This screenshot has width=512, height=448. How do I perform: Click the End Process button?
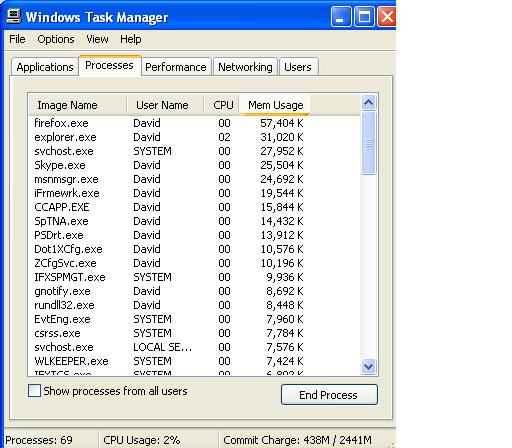[329, 395]
